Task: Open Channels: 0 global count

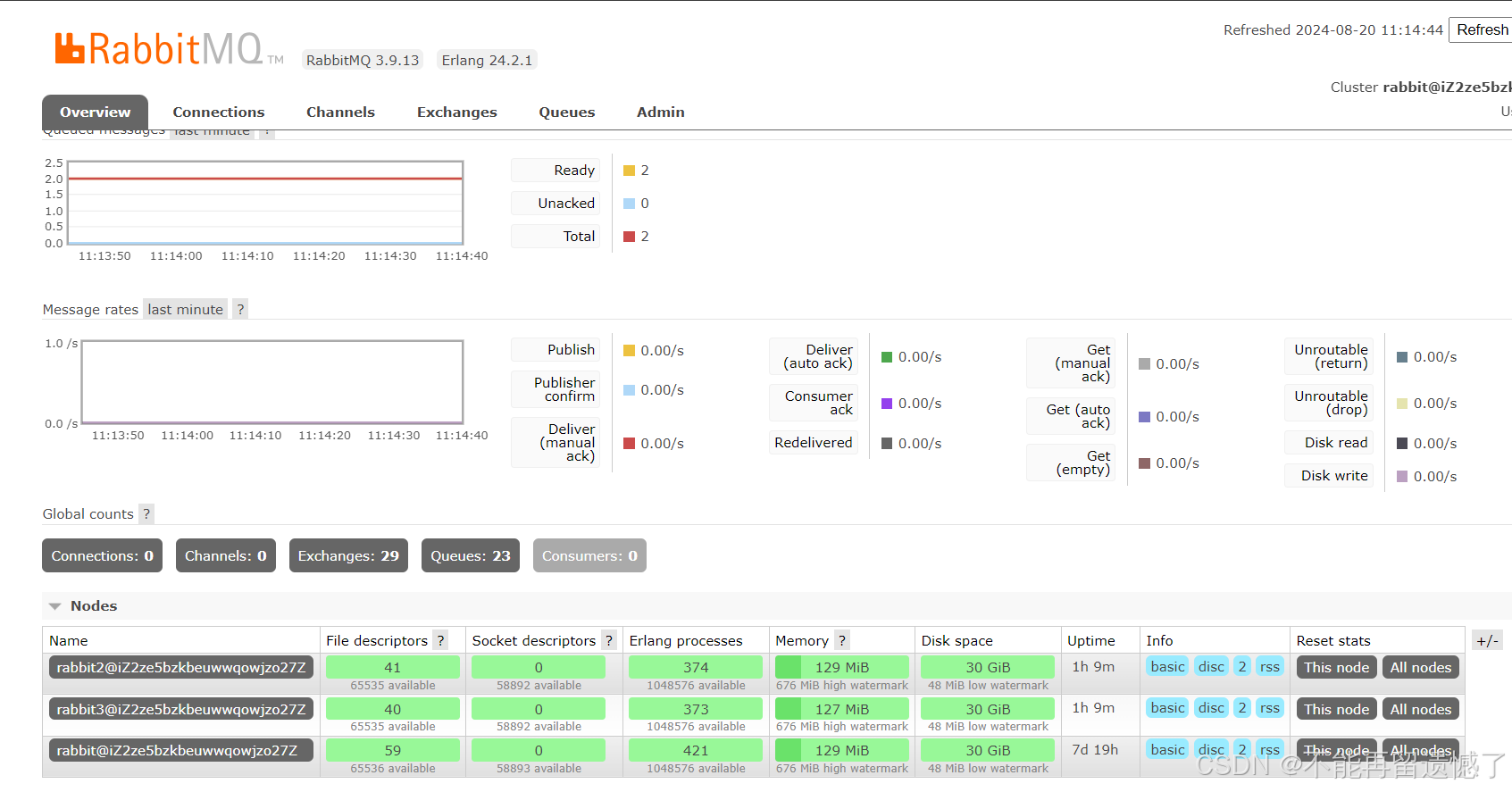Action: (226, 555)
